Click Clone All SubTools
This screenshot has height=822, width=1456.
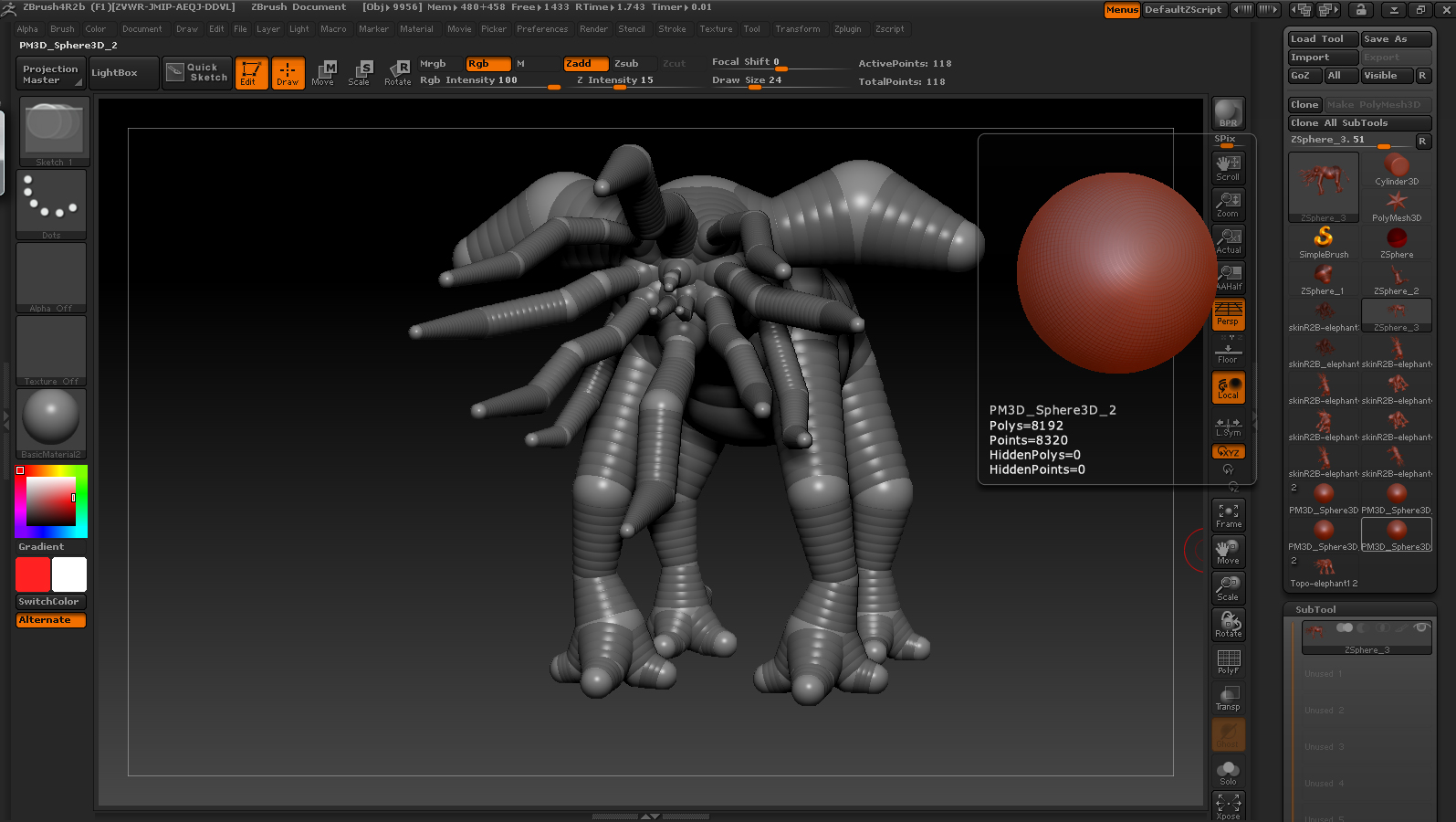[1359, 123]
